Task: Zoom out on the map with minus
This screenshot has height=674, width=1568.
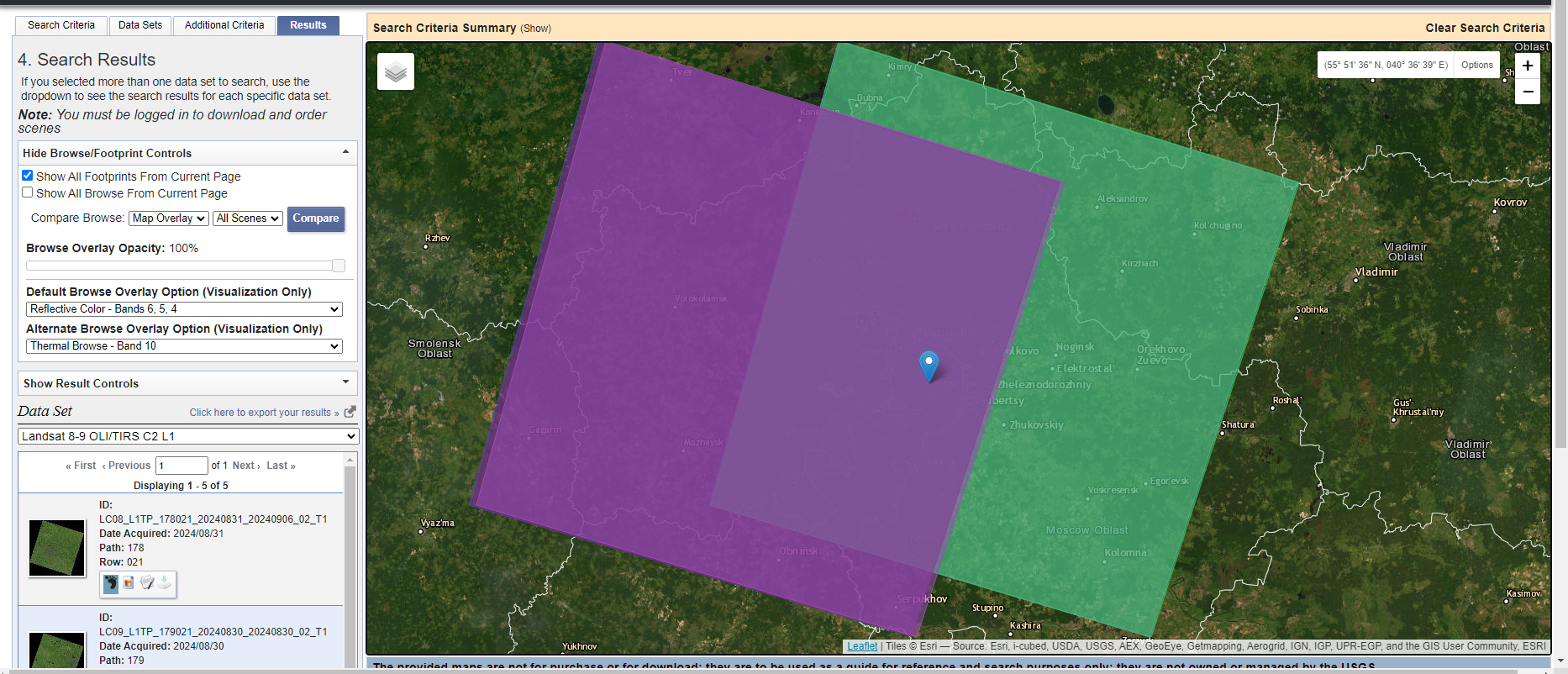Action: 1528,92
